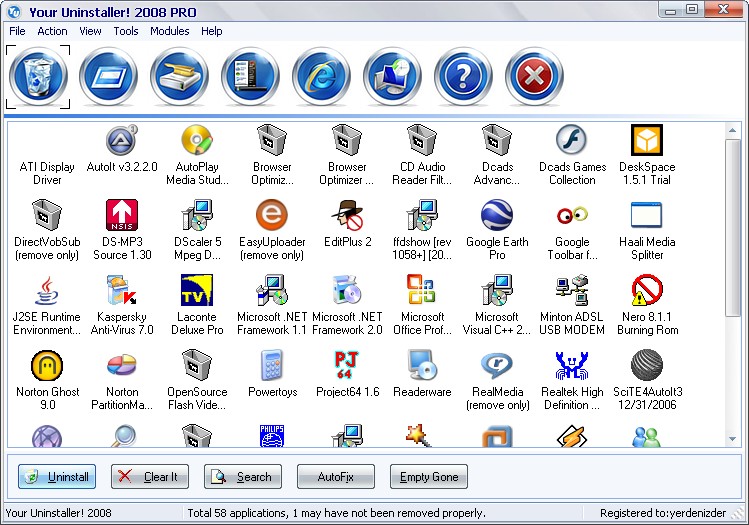Click the scroll up arrow
Image resolution: width=749 pixels, height=525 pixels.
[x=732, y=130]
